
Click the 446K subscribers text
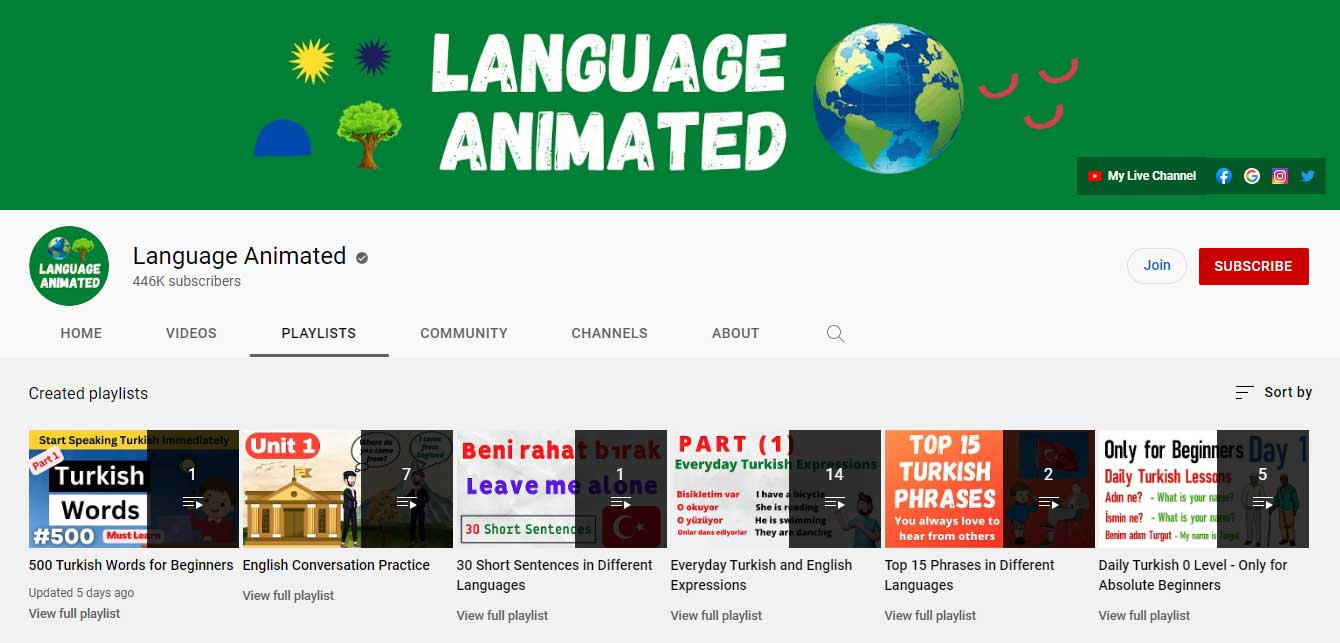click(187, 281)
